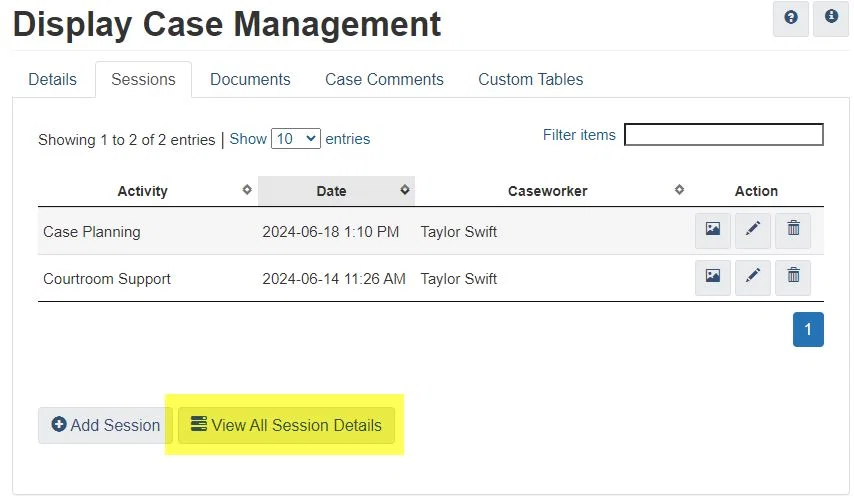The width and height of the screenshot is (854, 500).
Task: Open the Show entries count dropdown
Action: [296, 139]
